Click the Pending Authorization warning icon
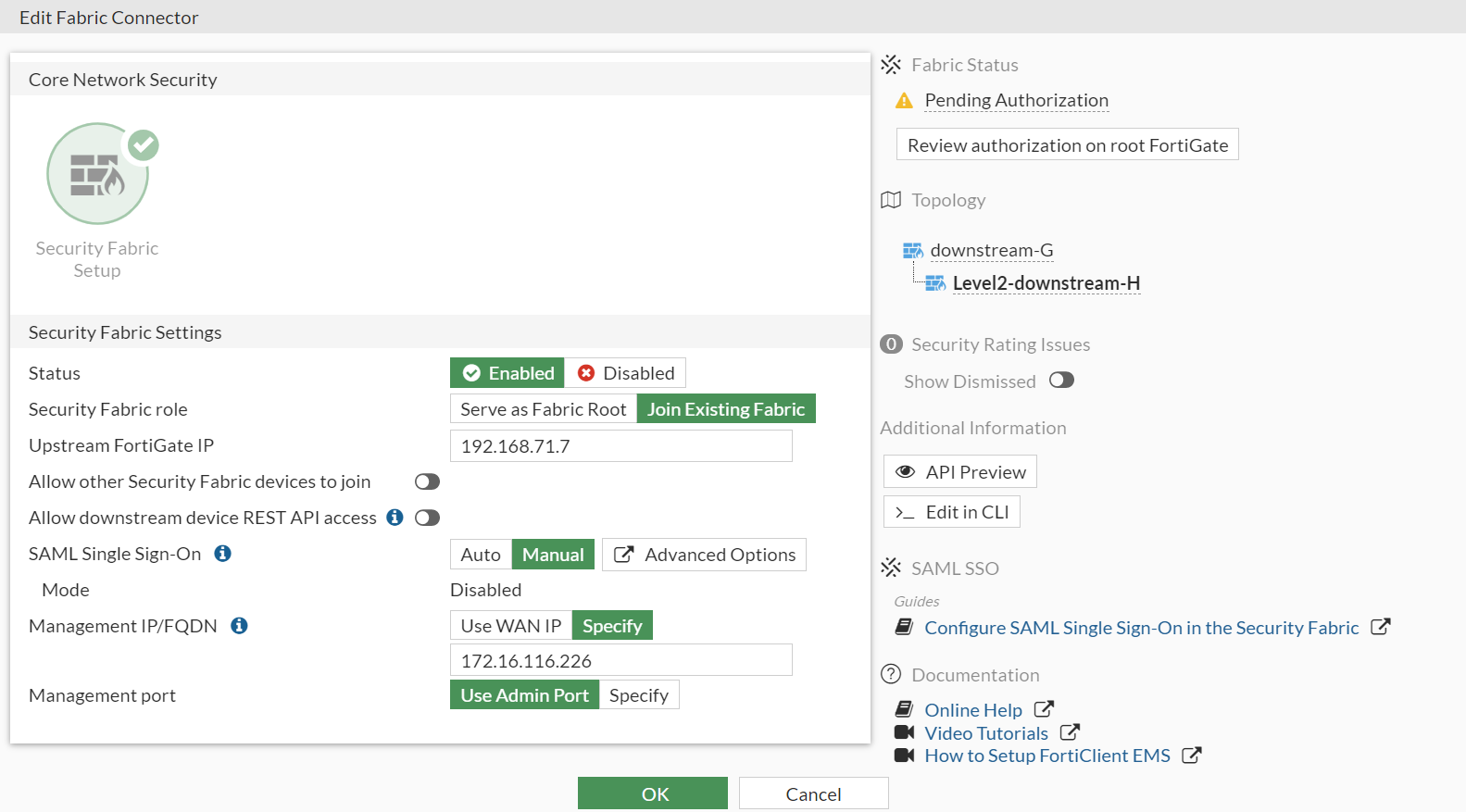 [904, 101]
